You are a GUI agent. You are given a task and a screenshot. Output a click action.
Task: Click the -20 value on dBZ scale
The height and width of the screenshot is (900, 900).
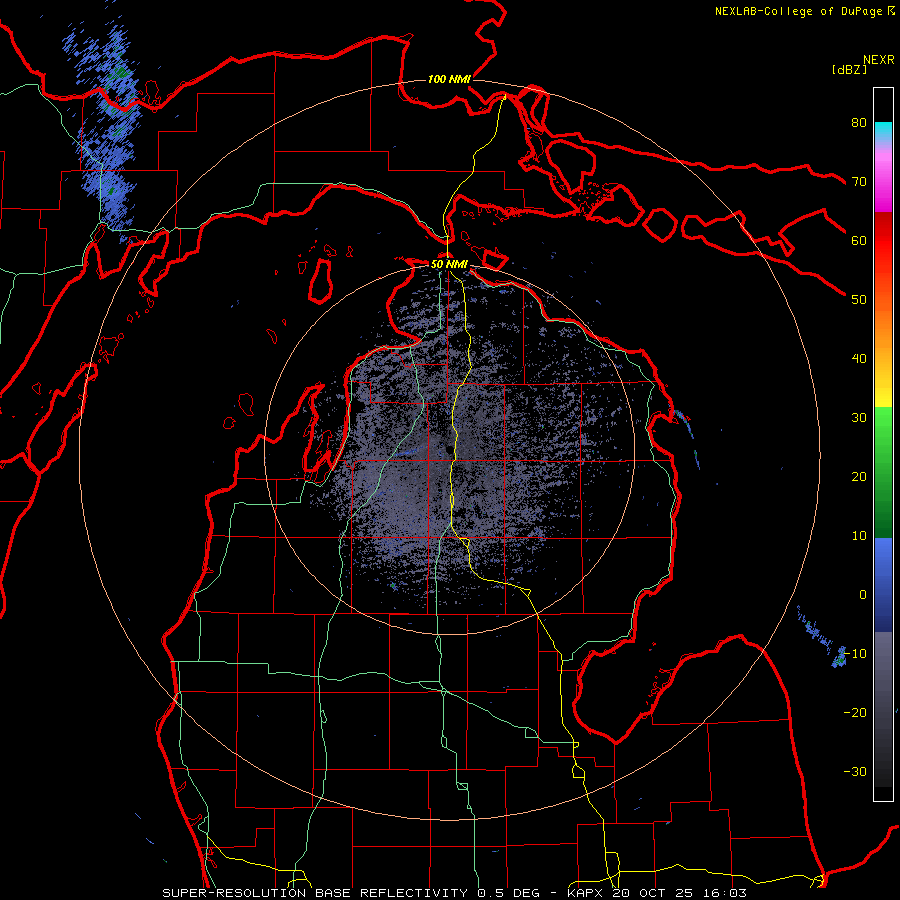tap(855, 712)
